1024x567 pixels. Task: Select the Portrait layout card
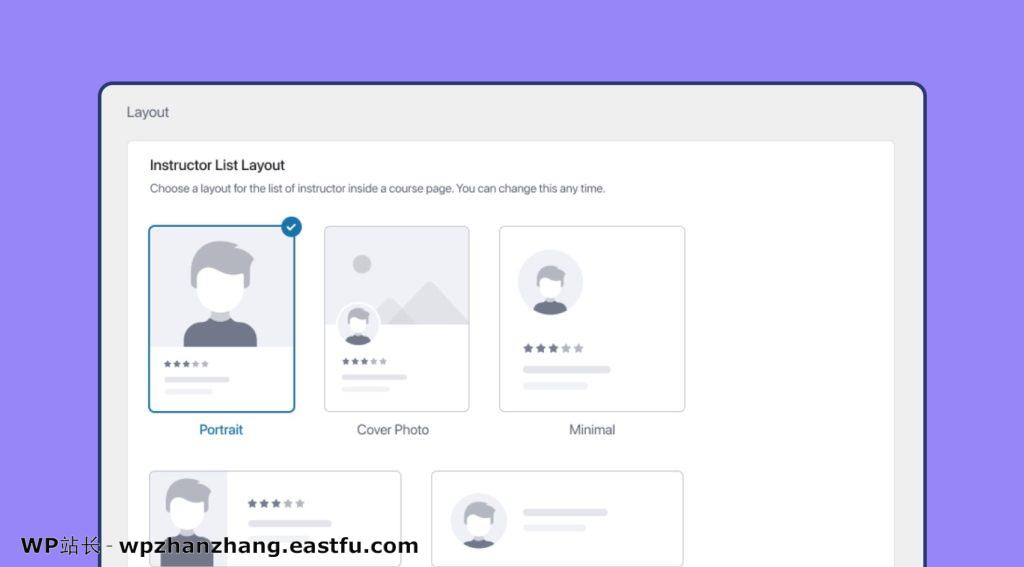(221, 319)
